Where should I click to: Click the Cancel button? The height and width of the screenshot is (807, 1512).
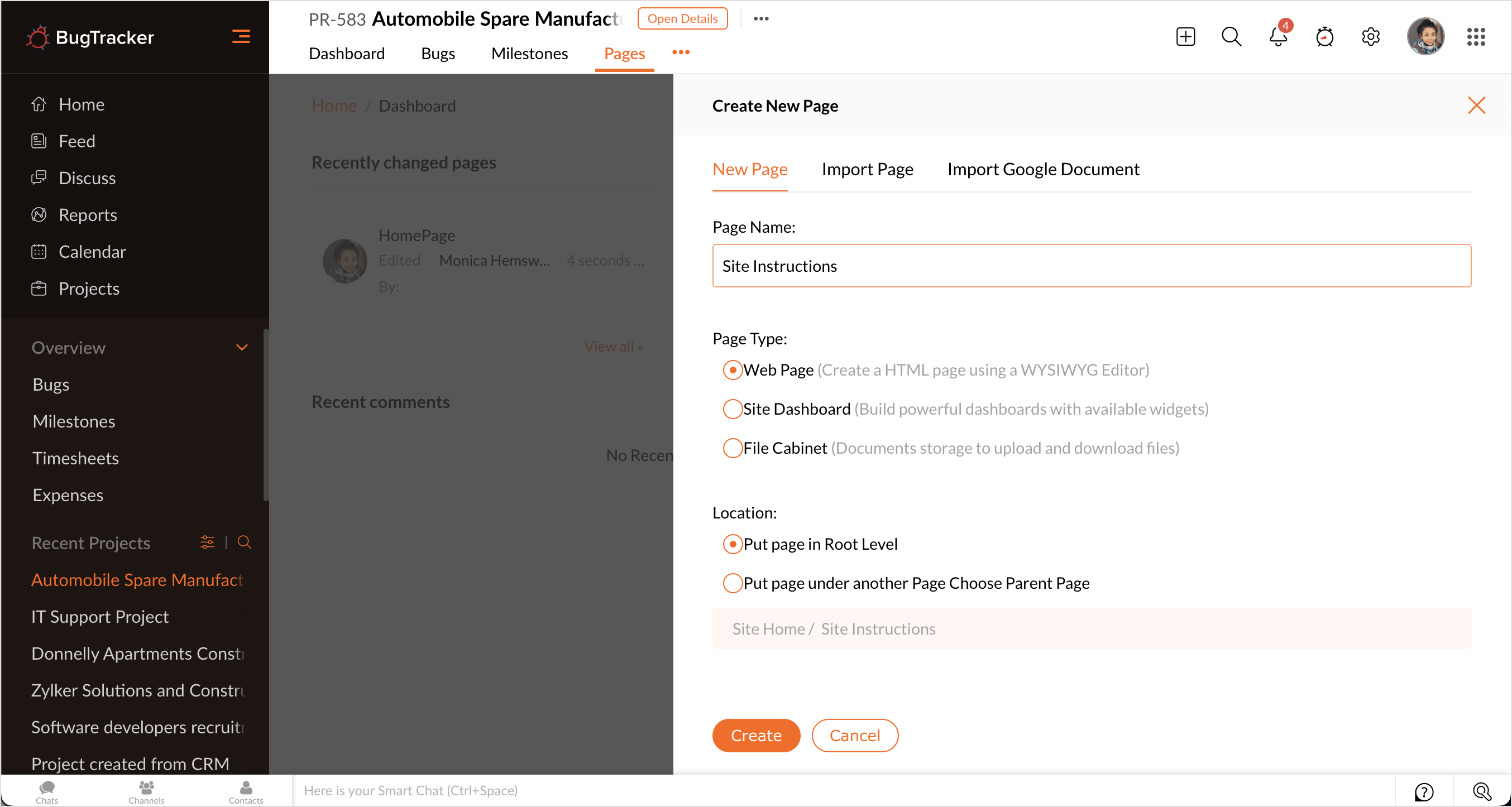tap(854, 735)
